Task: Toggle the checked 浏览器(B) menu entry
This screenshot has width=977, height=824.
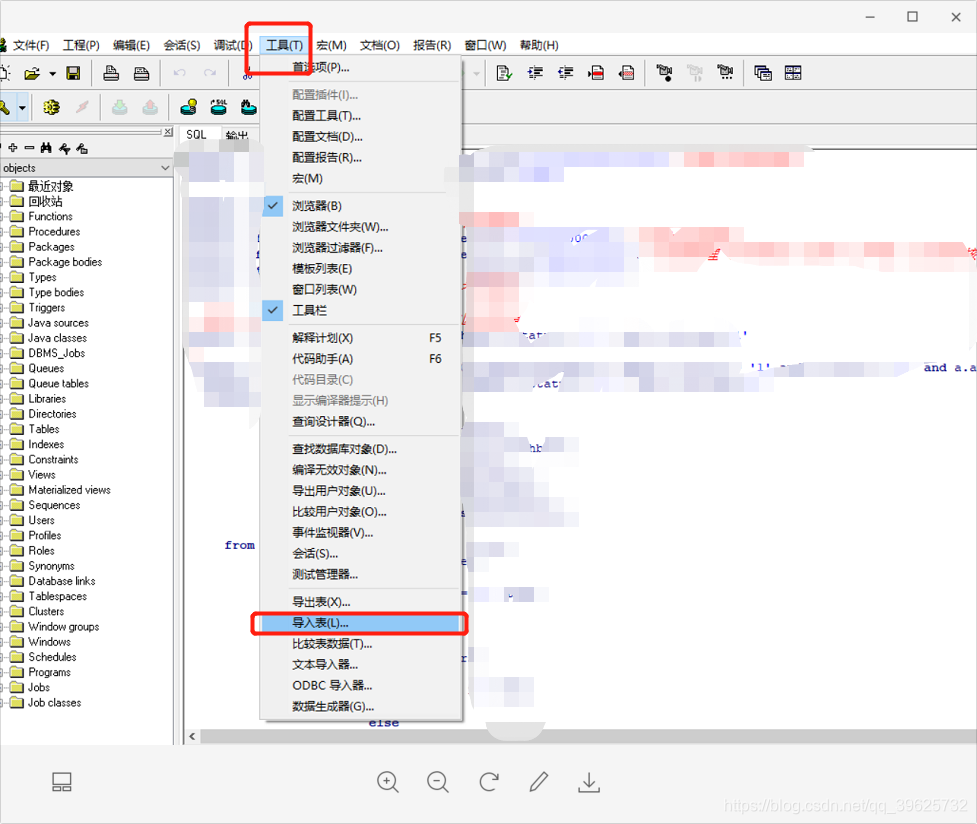Action: coord(361,206)
